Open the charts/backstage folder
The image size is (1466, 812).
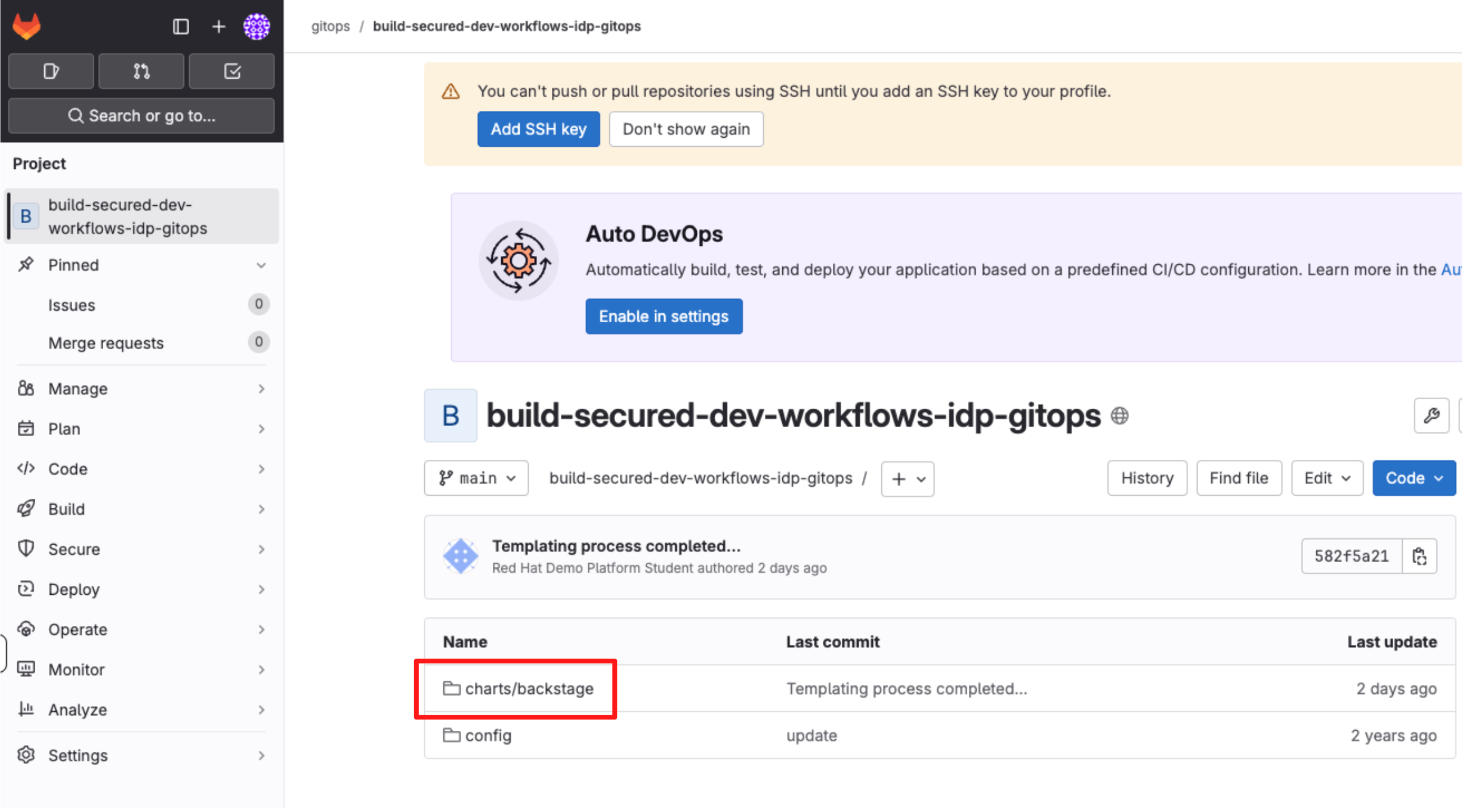529,689
